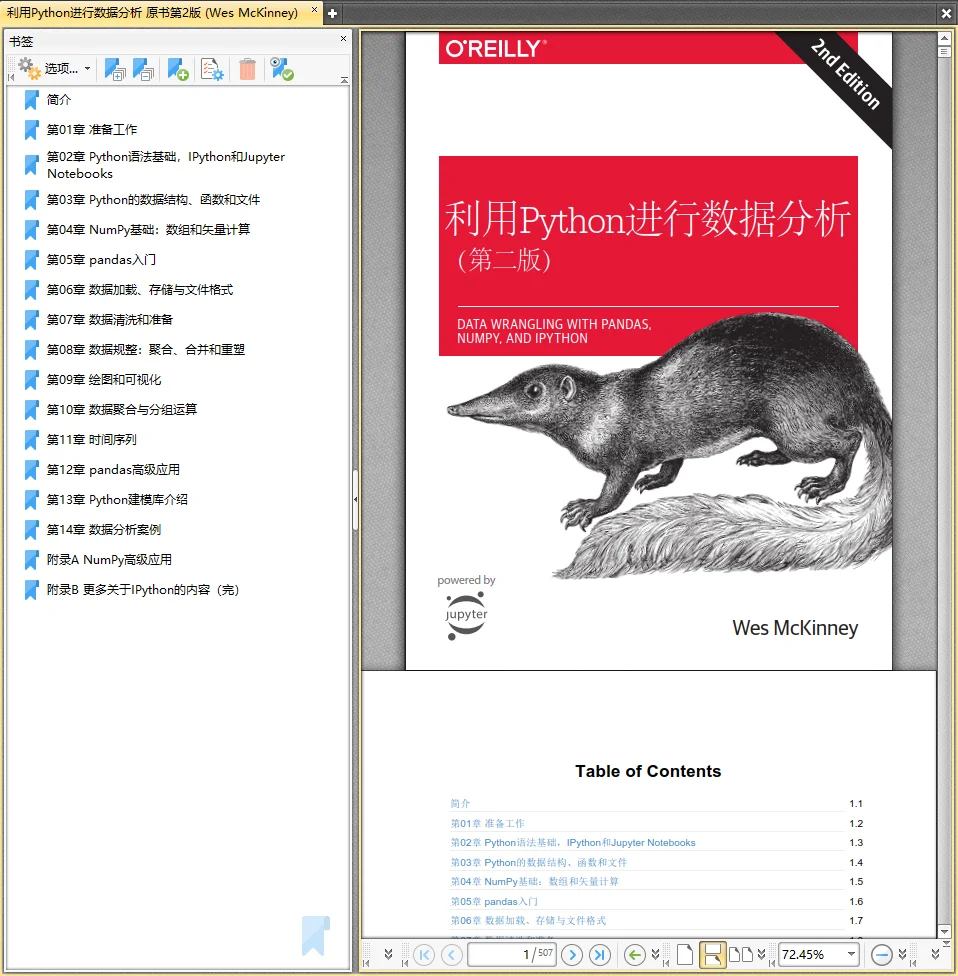Image resolution: width=958 pixels, height=976 pixels.
Task: Click the page number input field
Action: (x=512, y=954)
